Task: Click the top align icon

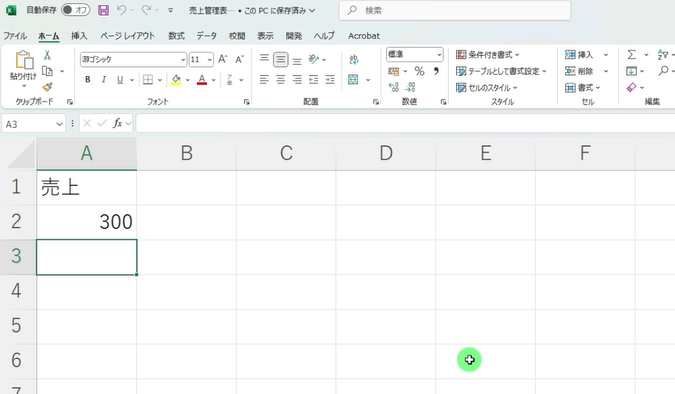Action: point(264,59)
